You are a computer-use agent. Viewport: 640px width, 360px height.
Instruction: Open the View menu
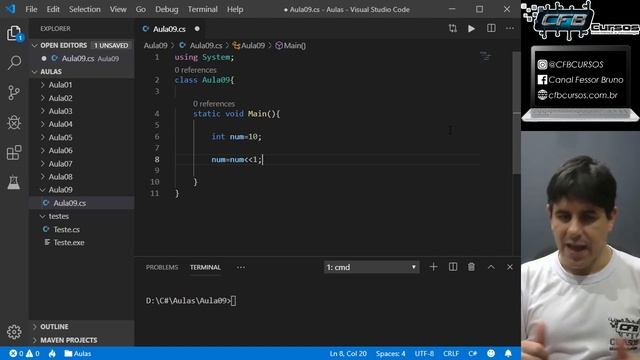pos(118,9)
